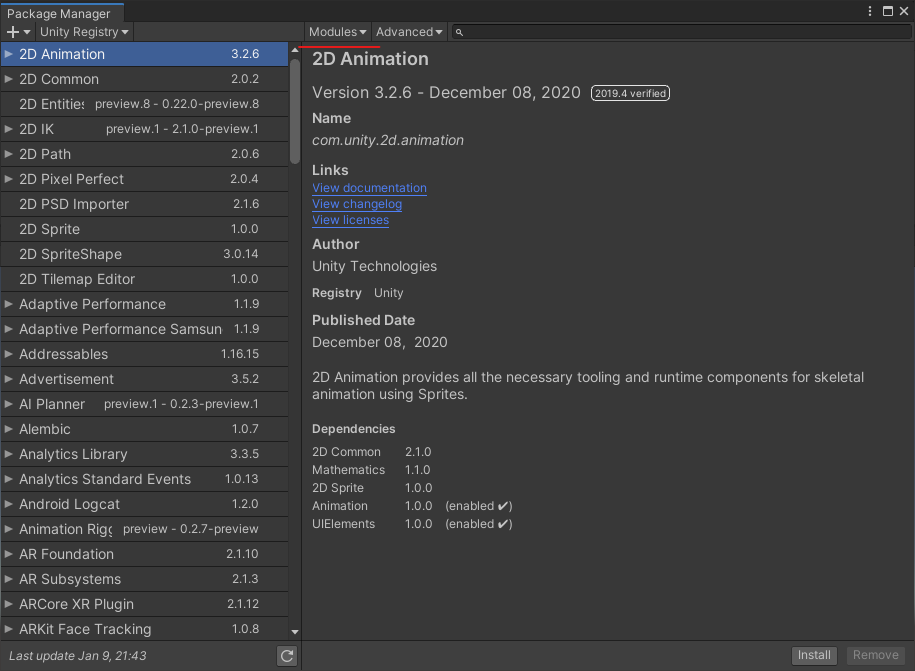Select the 2D SpriteShape package
The image size is (915, 671).
(145, 254)
